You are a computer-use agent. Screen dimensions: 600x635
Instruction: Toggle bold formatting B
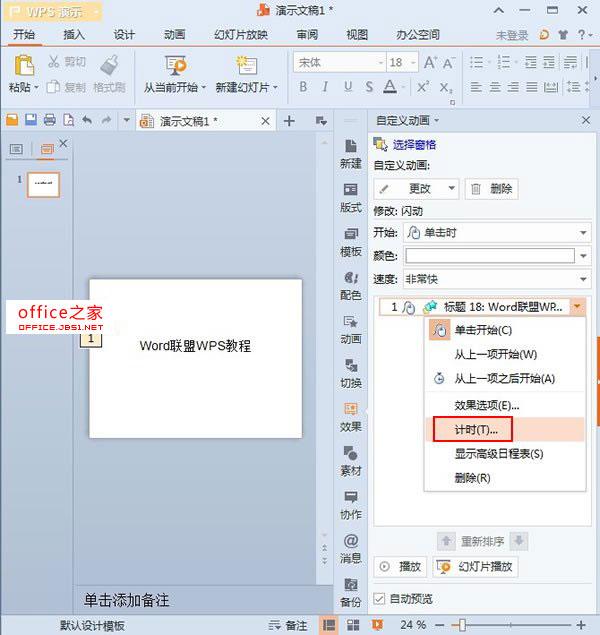click(x=303, y=87)
